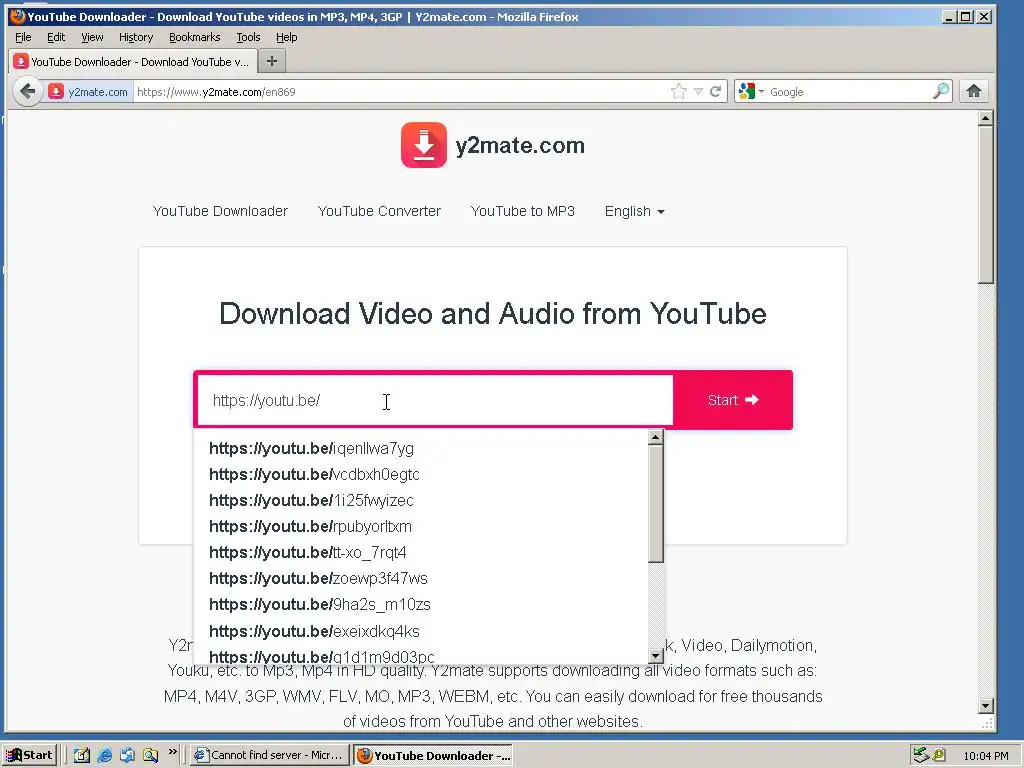This screenshot has width=1024, height=768.
Task: Click the Outlook Express quick launch icon
Action: [x=127, y=755]
